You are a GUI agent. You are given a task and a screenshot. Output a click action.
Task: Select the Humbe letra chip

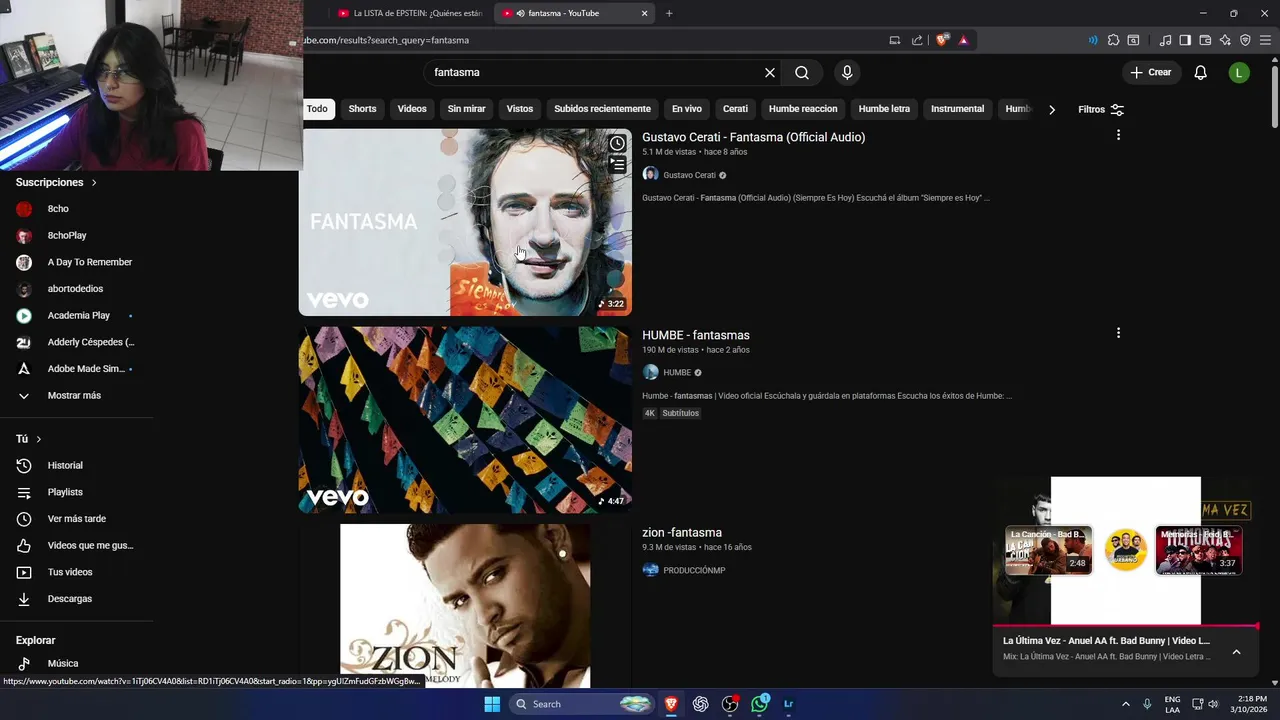coord(884,109)
